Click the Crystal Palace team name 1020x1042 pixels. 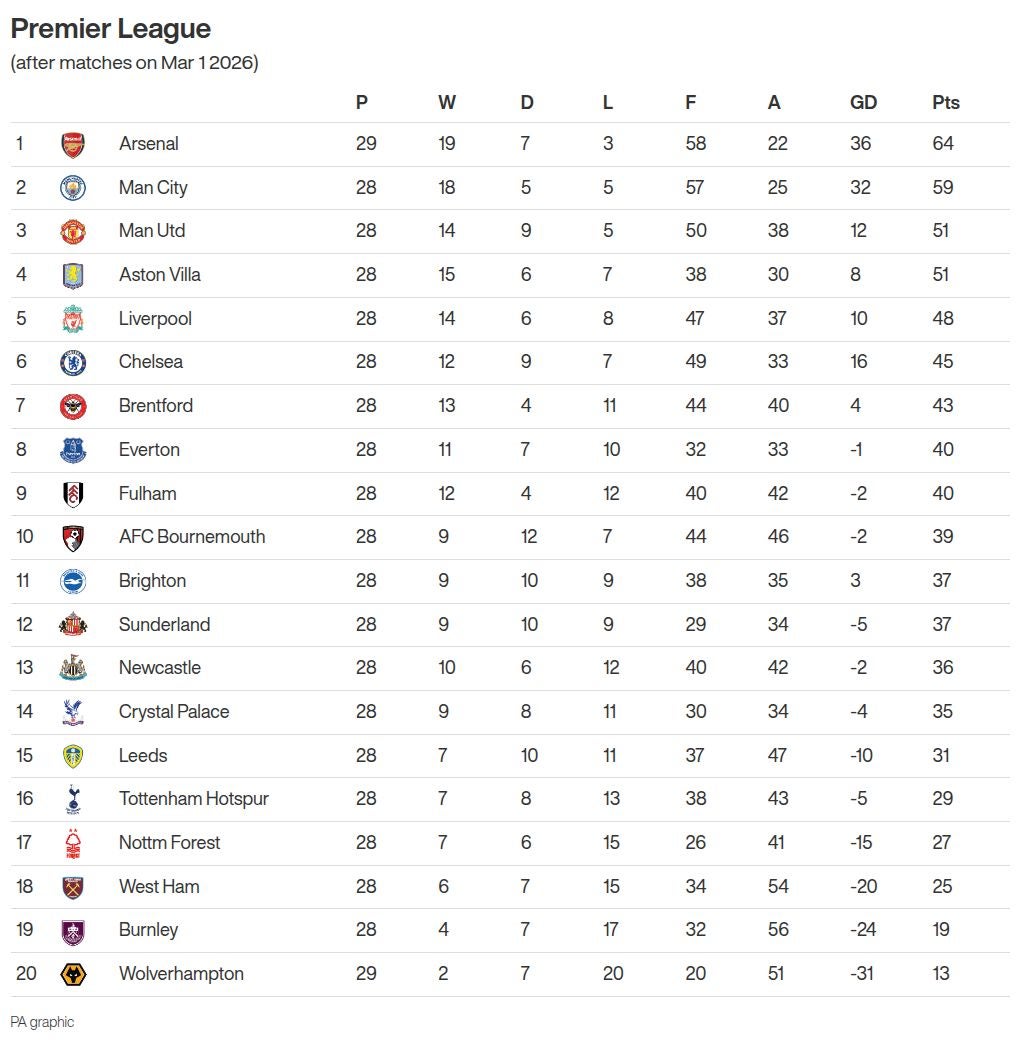(x=174, y=712)
